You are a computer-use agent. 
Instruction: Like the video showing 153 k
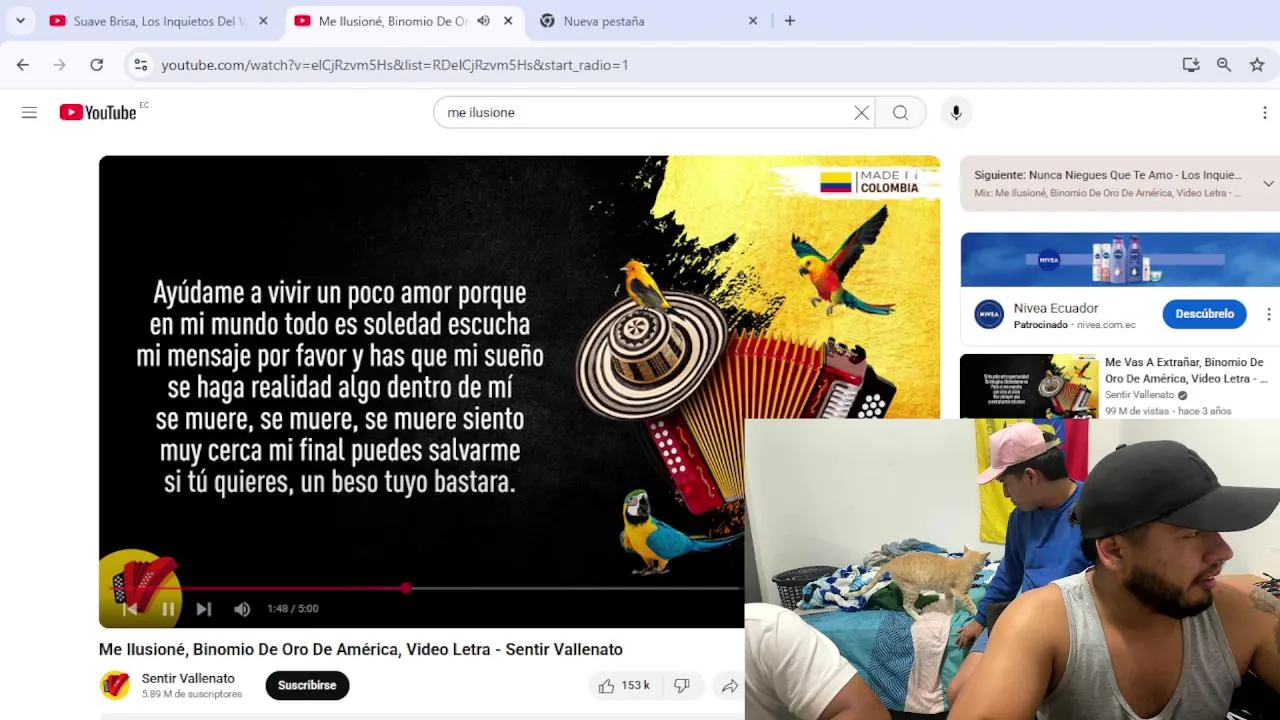pos(624,685)
